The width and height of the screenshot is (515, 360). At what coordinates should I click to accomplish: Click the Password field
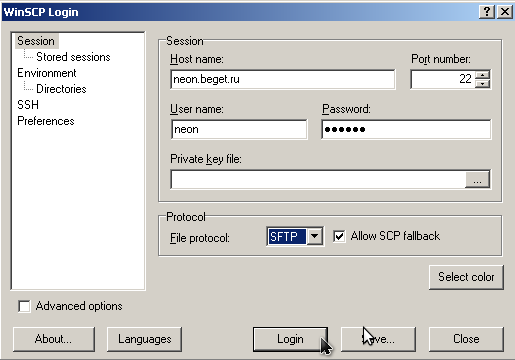(406, 129)
